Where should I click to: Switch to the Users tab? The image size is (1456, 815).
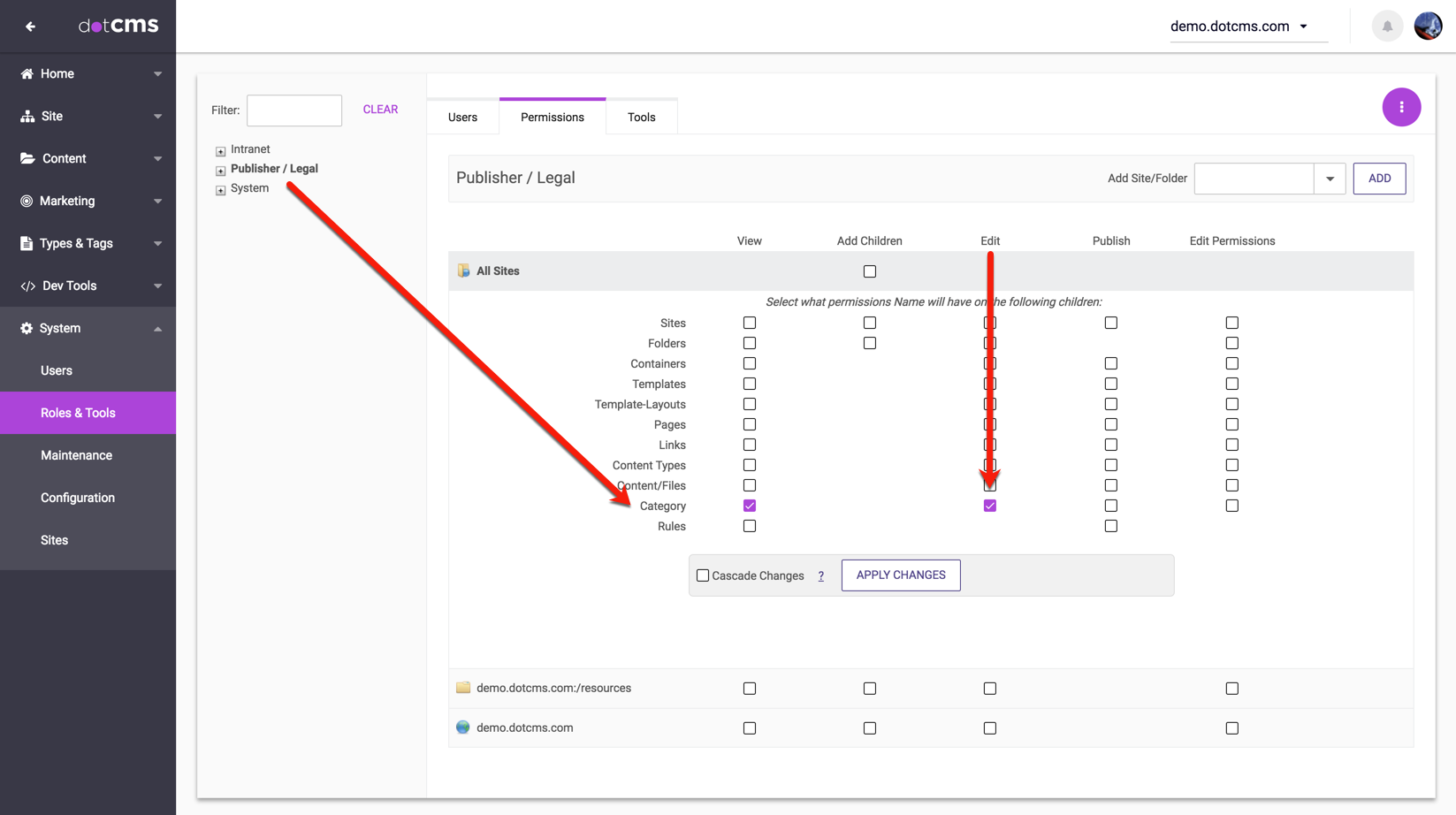point(462,118)
